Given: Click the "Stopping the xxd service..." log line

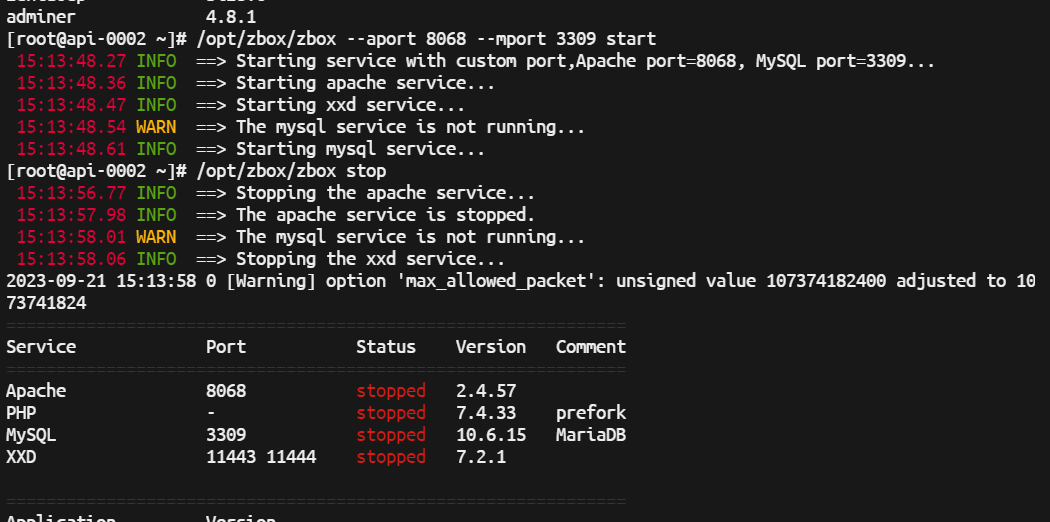Looking at the screenshot, I should point(370,259).
